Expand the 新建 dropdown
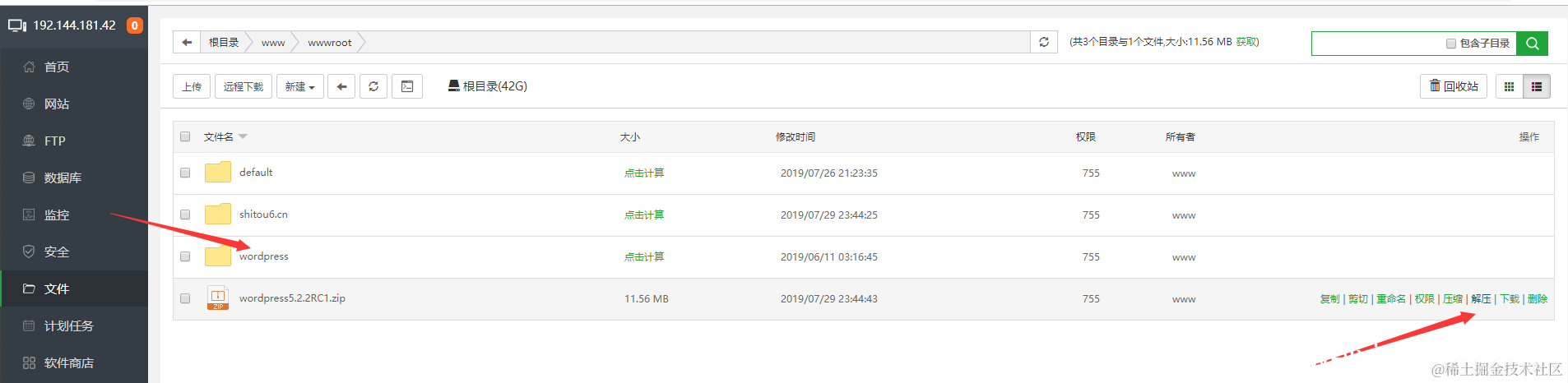Screen dimensions: 1568x383 [x=300, y=86]
